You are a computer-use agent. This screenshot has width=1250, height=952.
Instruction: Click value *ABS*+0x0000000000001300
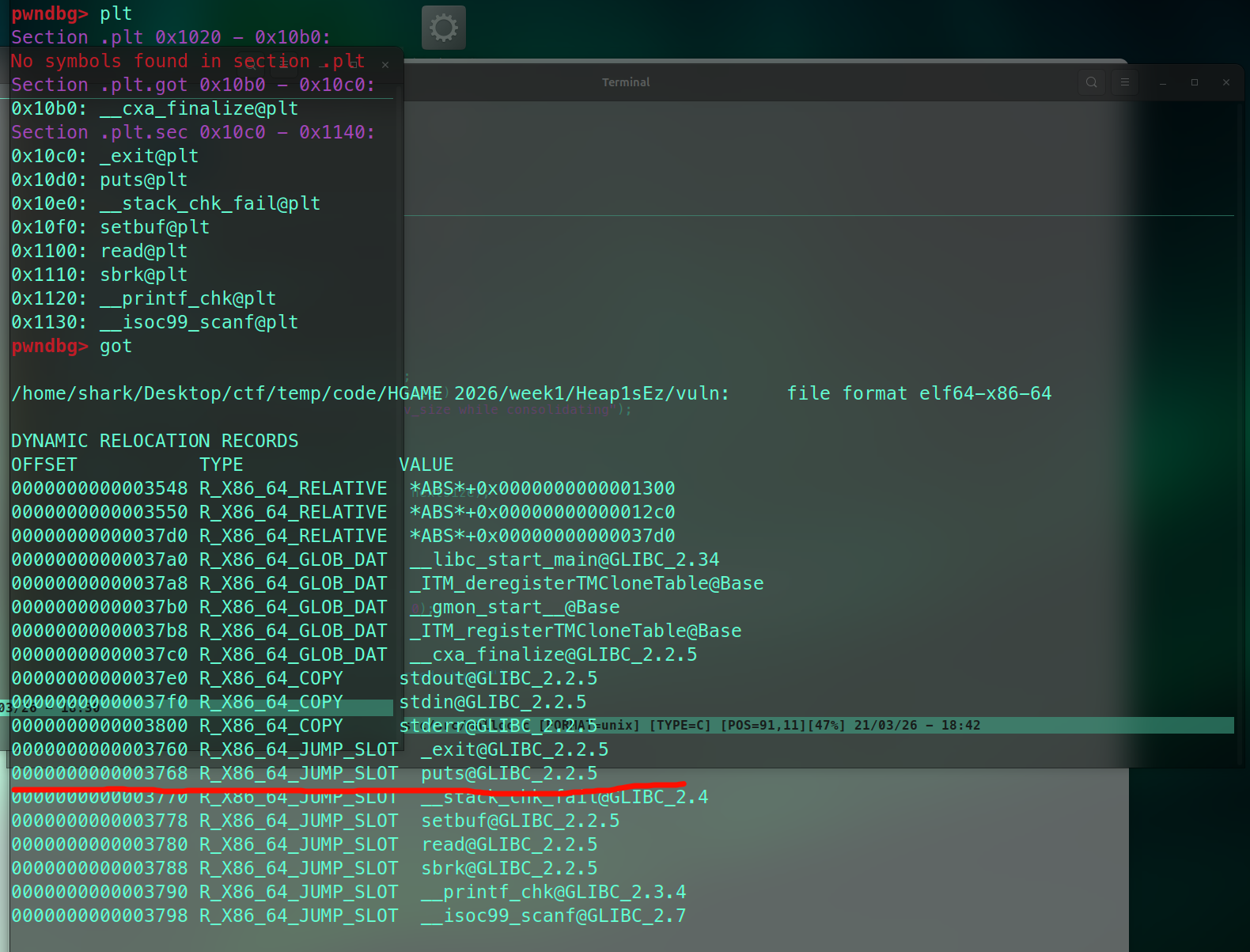(542, 488)
